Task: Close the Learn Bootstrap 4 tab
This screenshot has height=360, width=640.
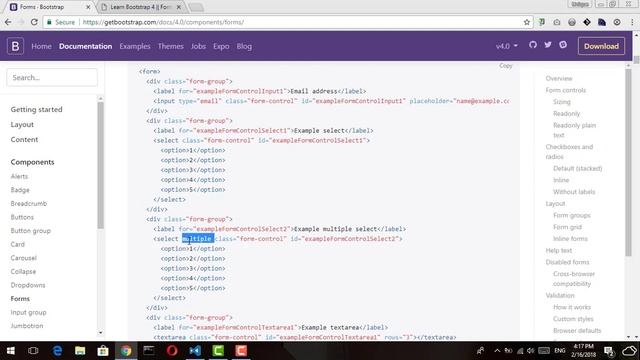Action: pos(179,7)
